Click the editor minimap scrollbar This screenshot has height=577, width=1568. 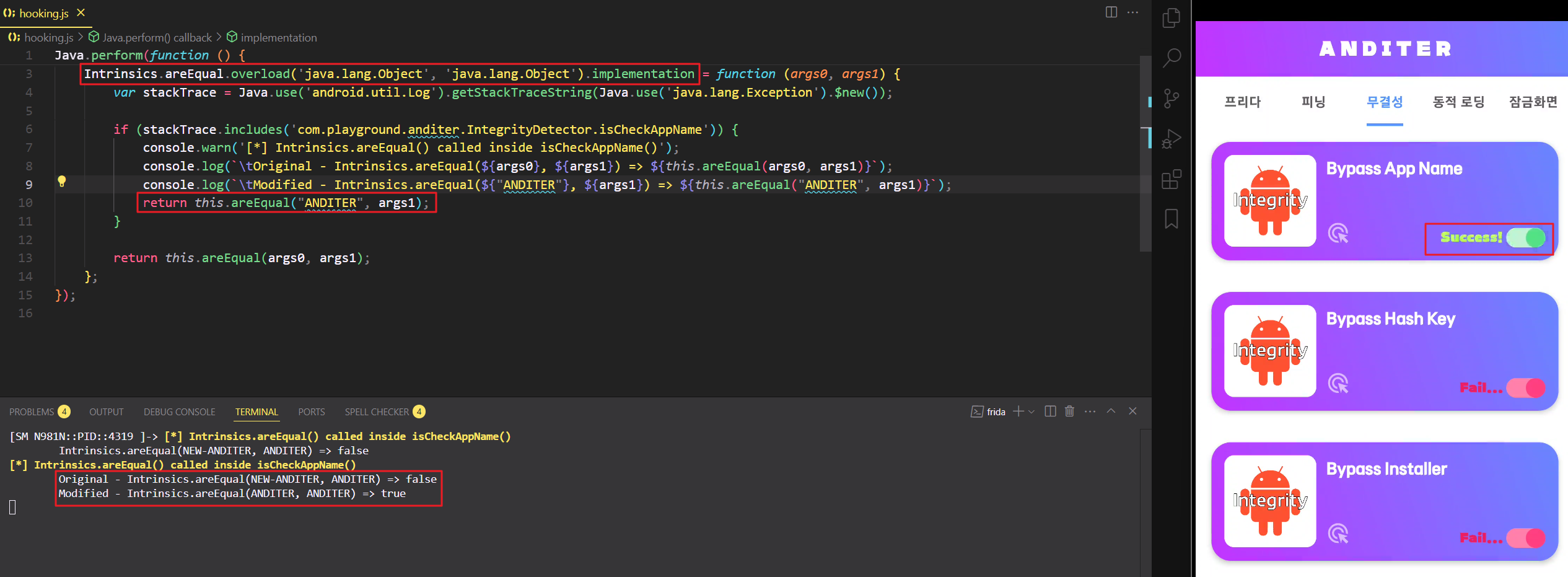click(x=1145, y=154)
